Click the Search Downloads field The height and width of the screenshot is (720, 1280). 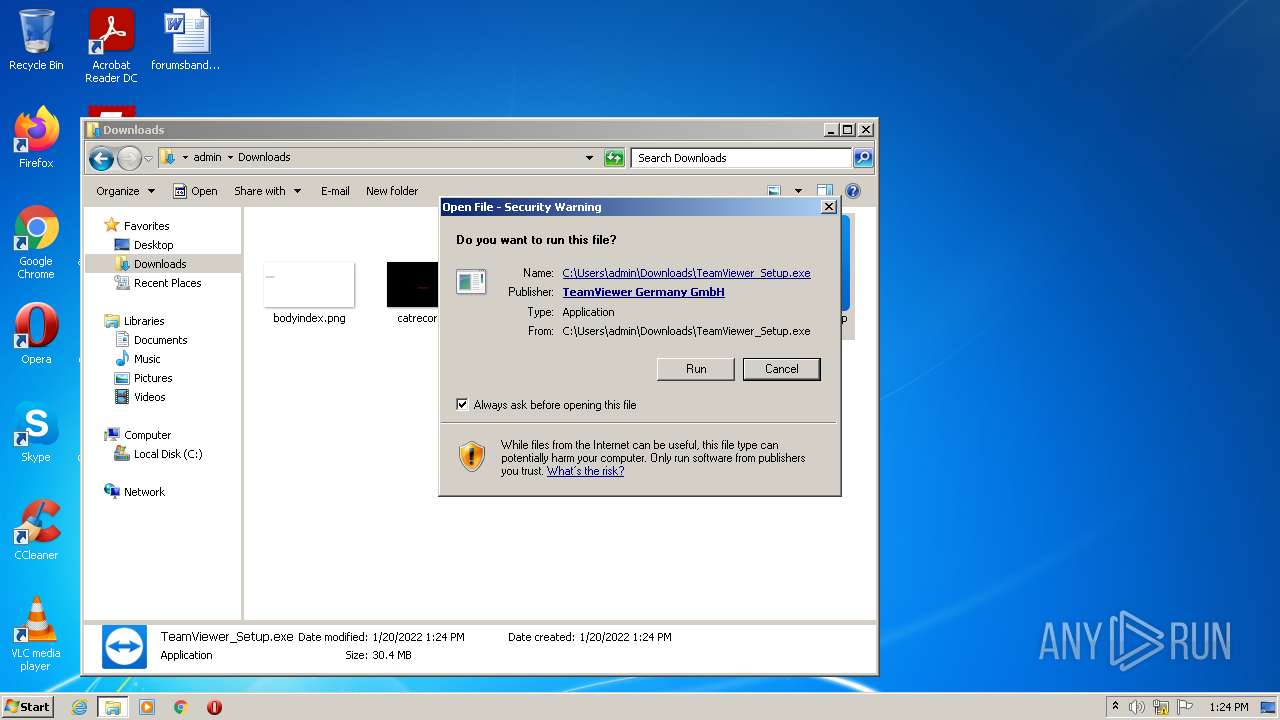point(741,158)
